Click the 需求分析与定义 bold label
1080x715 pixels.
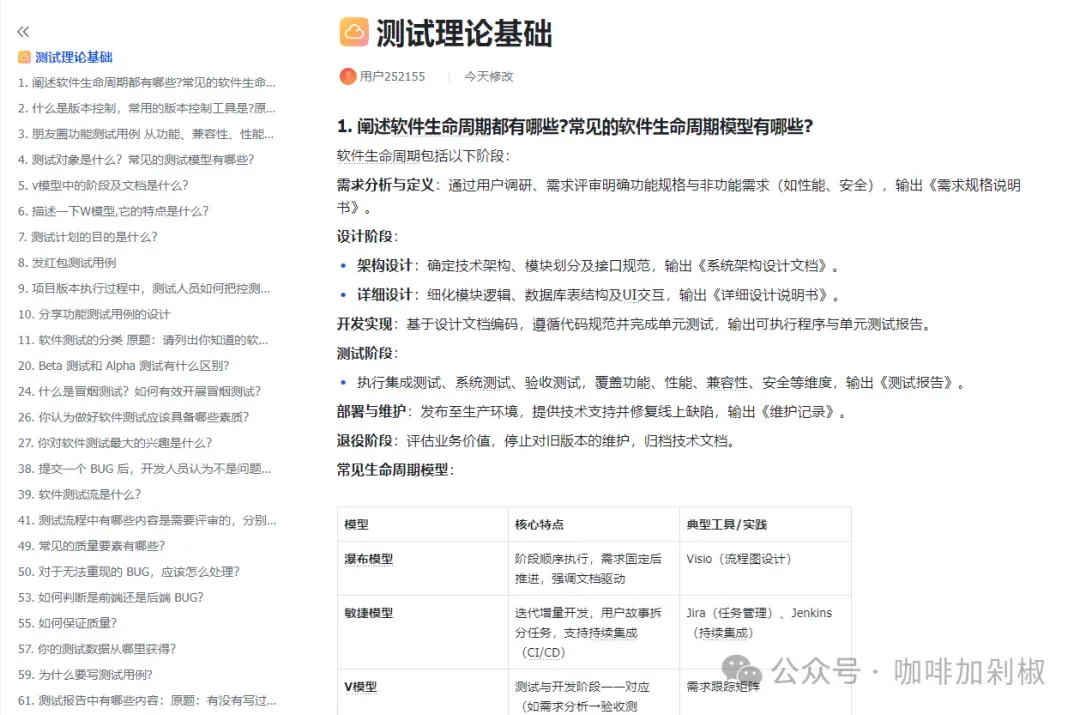click(385, 185)
